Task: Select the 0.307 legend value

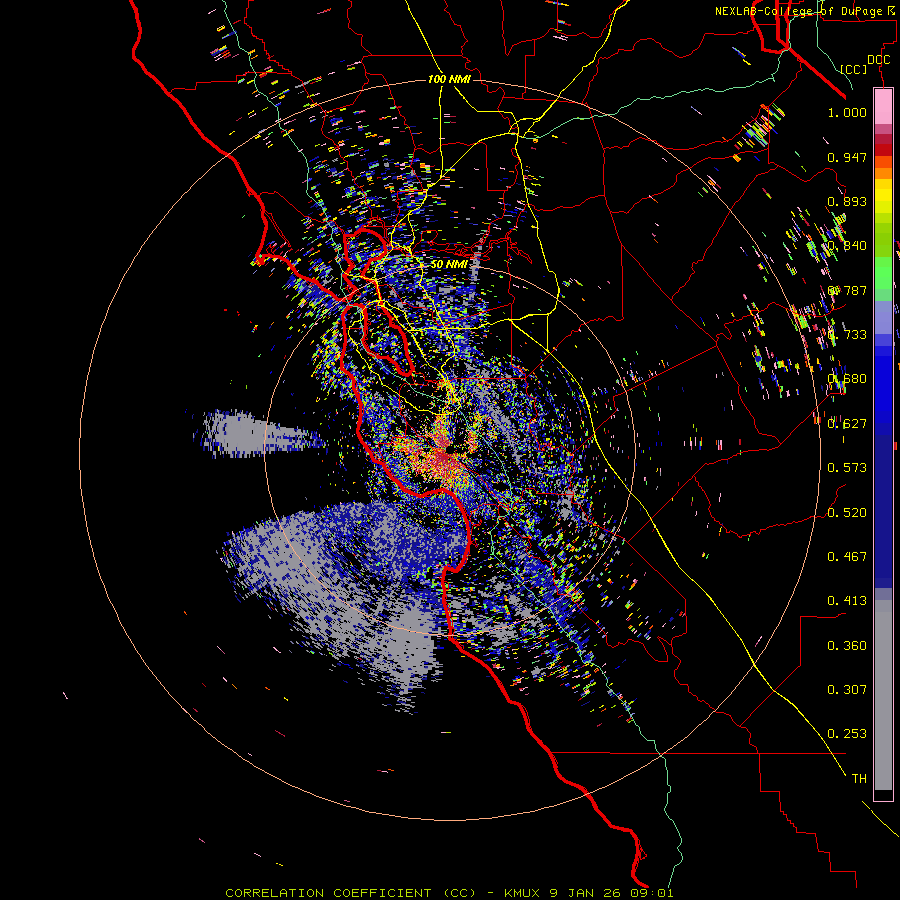Action: [847, 690]
